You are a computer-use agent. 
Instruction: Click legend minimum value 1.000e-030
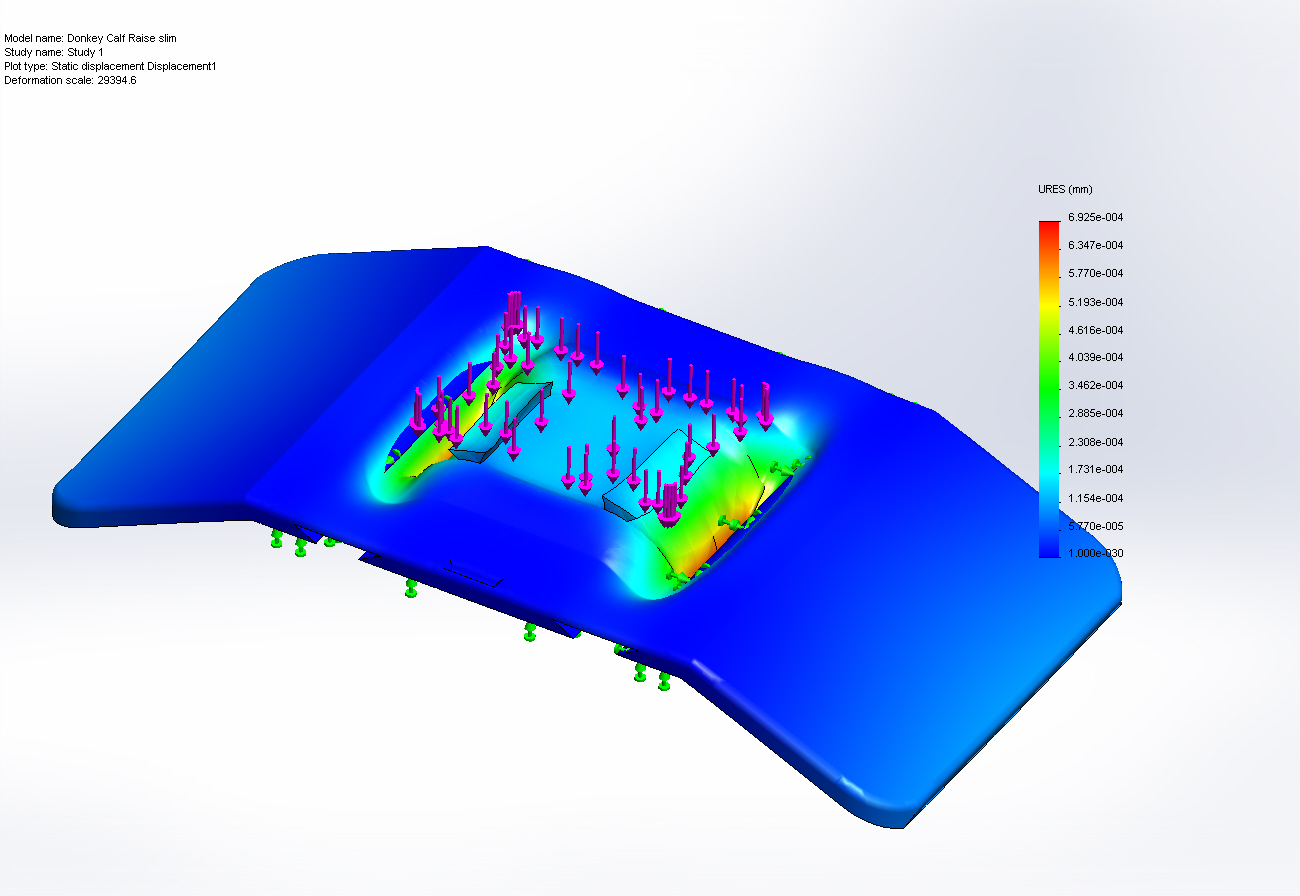coord(1095,553)
